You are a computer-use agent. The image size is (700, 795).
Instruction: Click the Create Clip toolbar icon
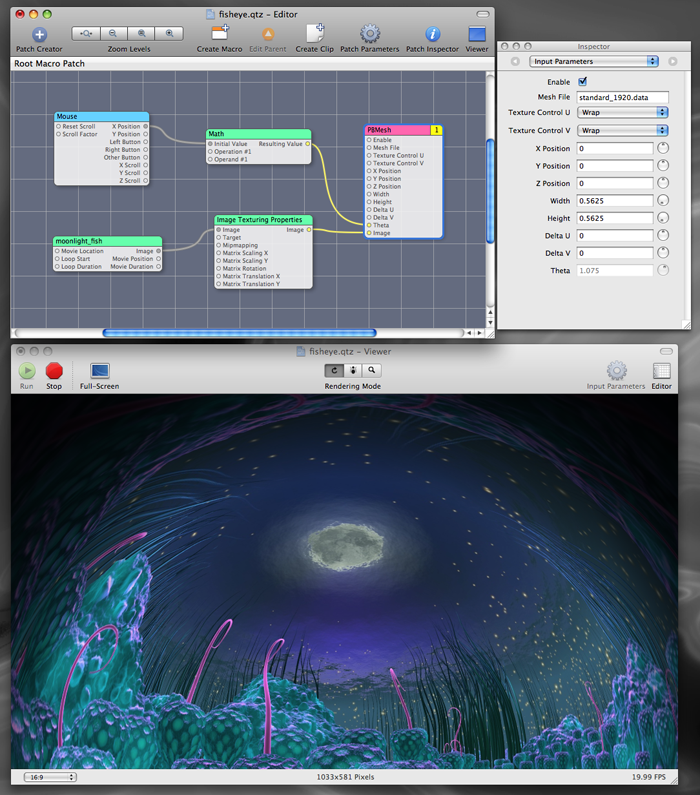pos(314,35)
